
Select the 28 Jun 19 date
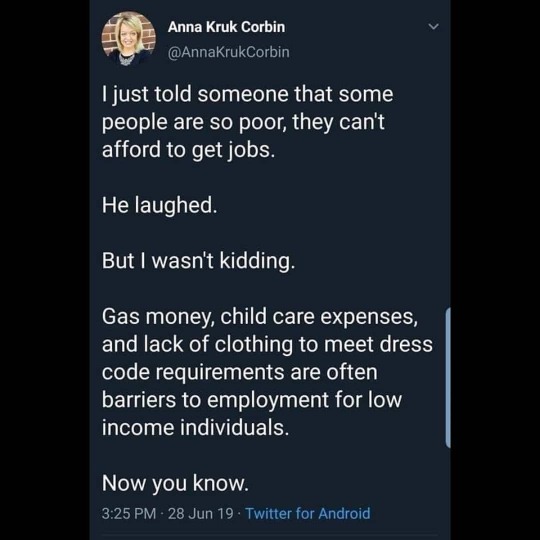201,513
